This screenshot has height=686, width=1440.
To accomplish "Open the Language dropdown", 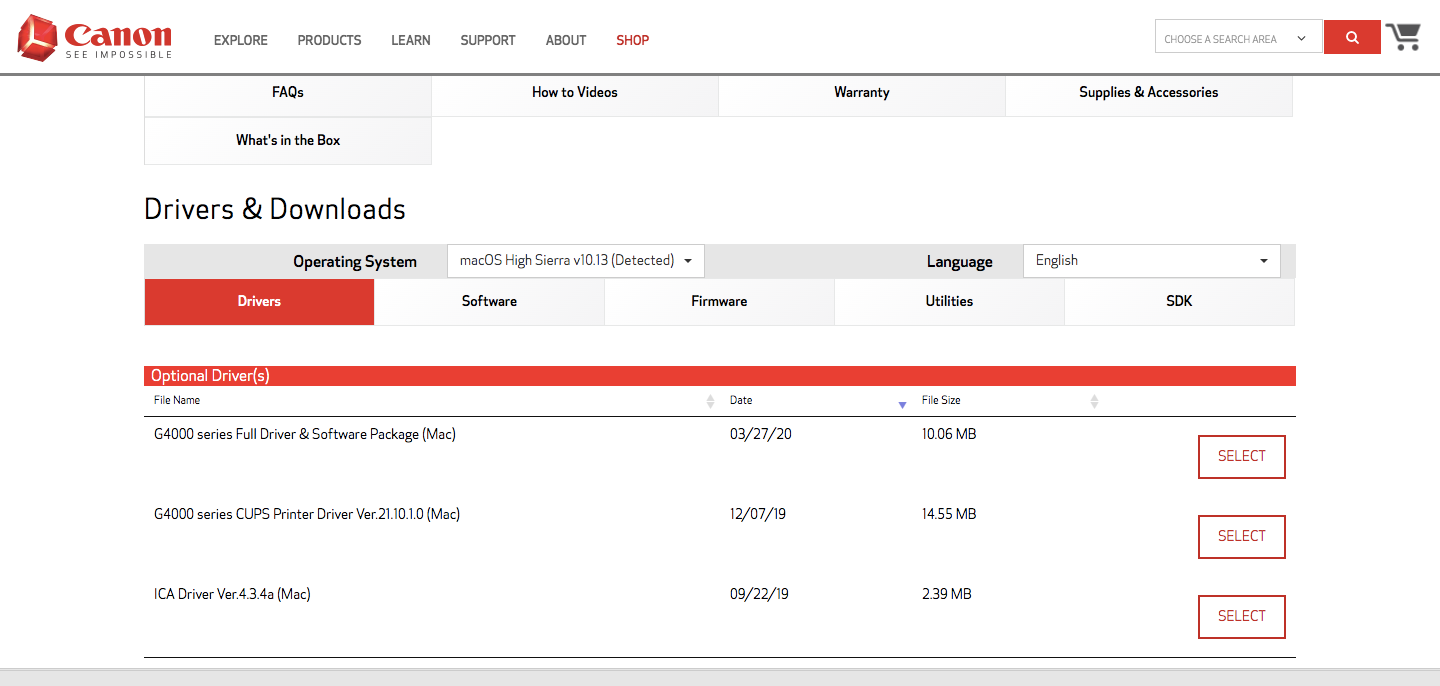I will coord(1151,261).
